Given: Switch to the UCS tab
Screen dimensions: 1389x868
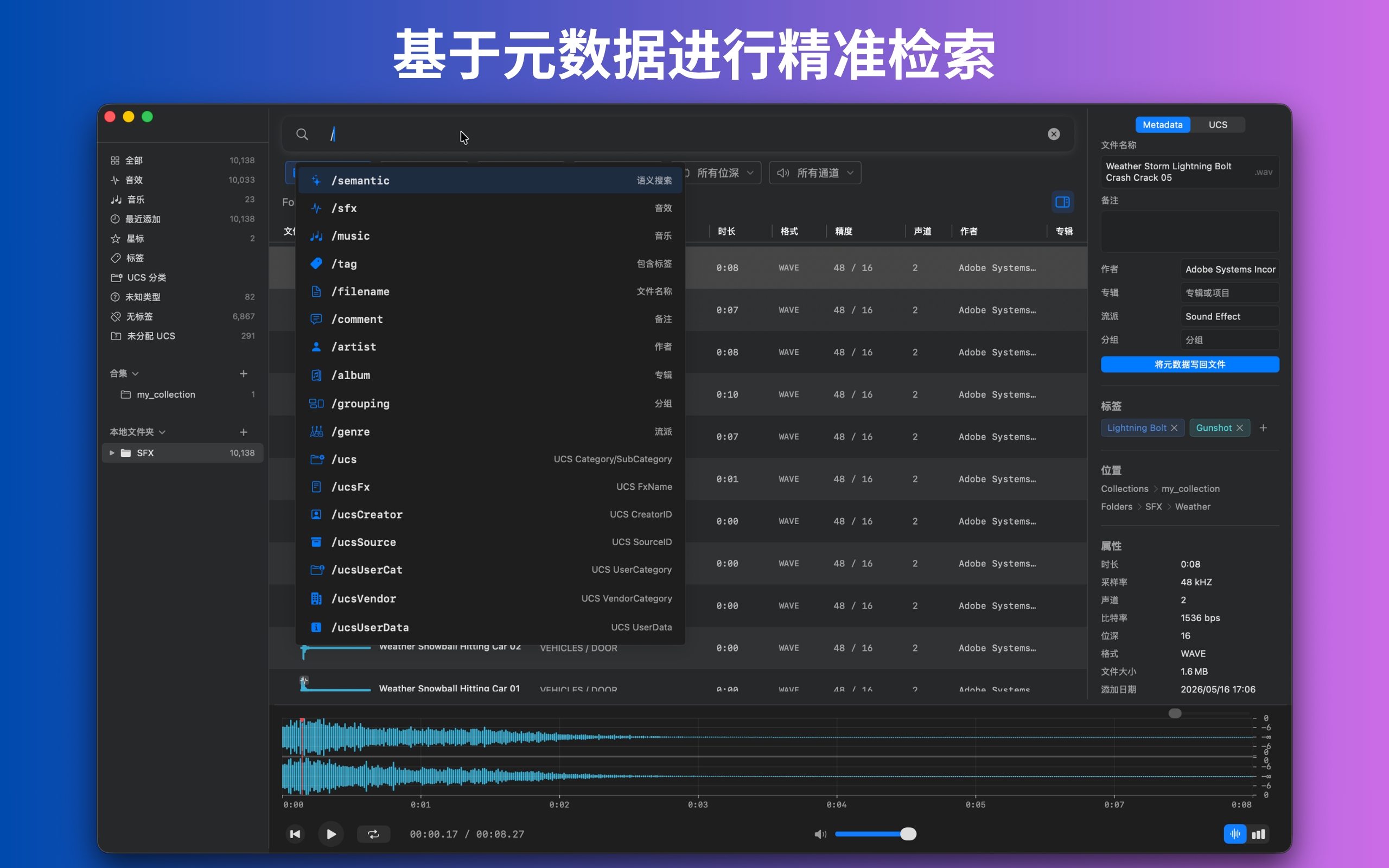Looking at the screenshot, I should click(x=1218, y=125).
